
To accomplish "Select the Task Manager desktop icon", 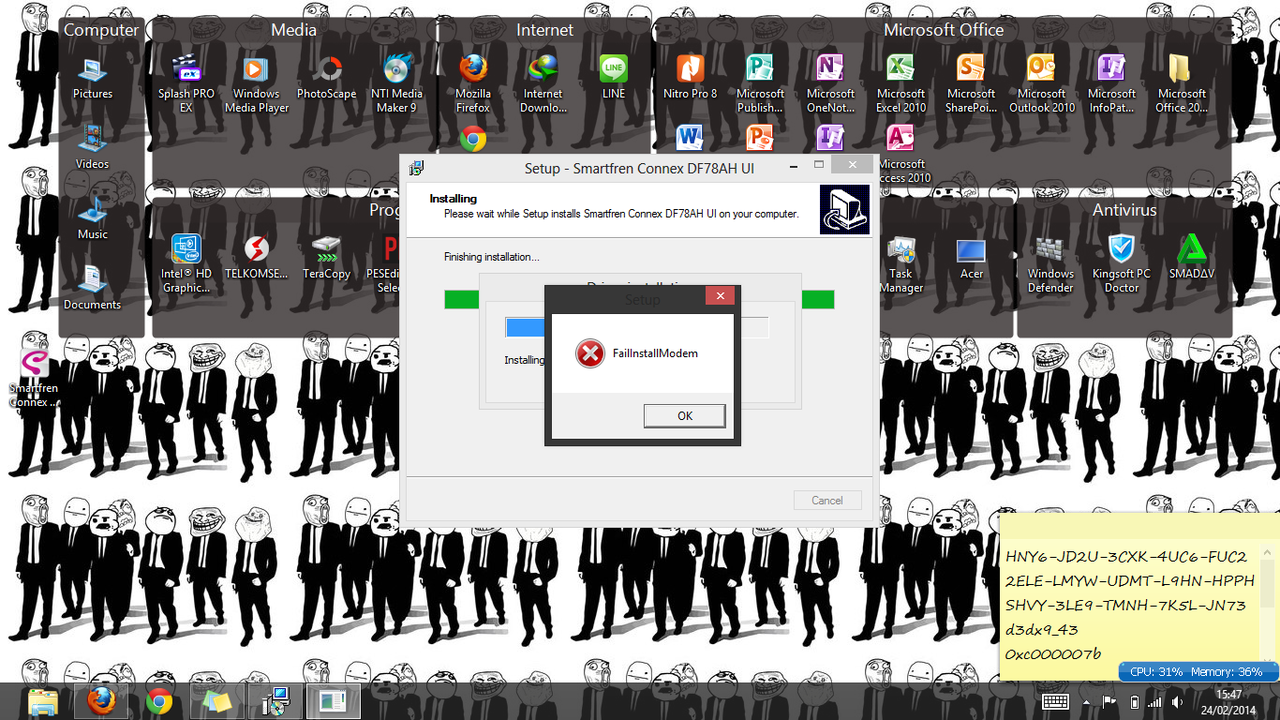I will [901, 264].
